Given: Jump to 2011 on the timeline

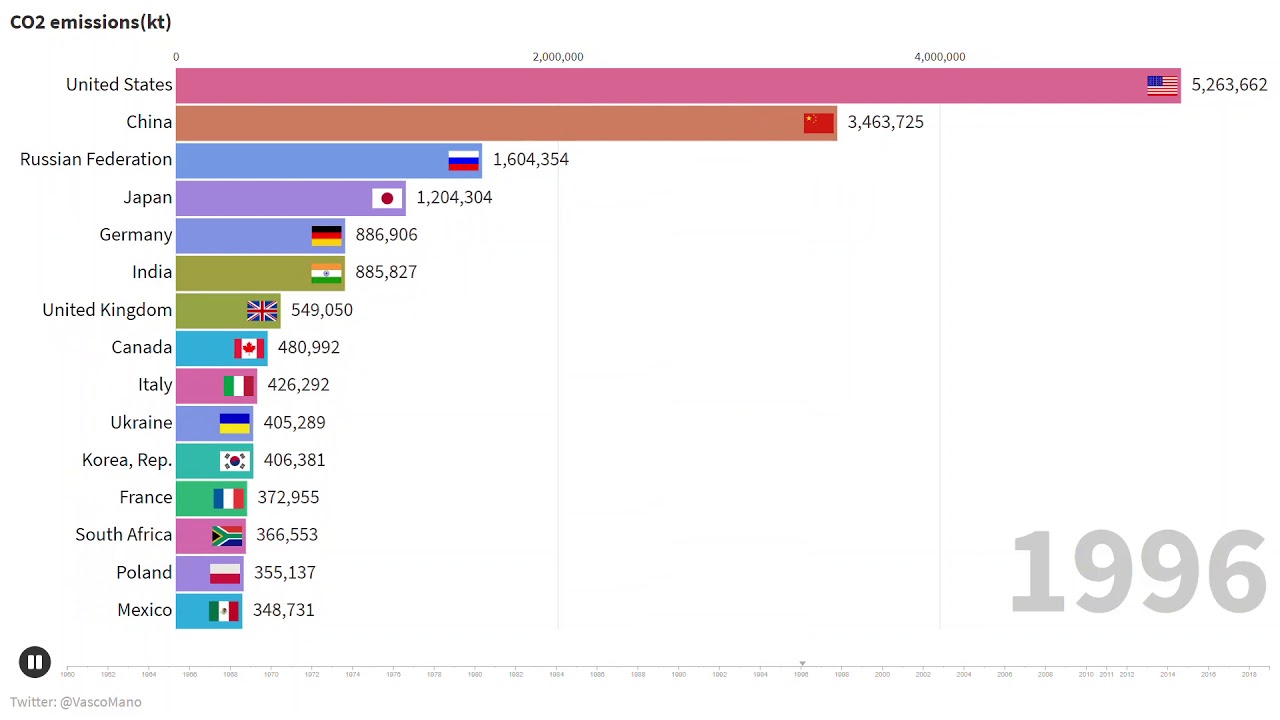Looking at the screenshot, I should pos(1106,674).
